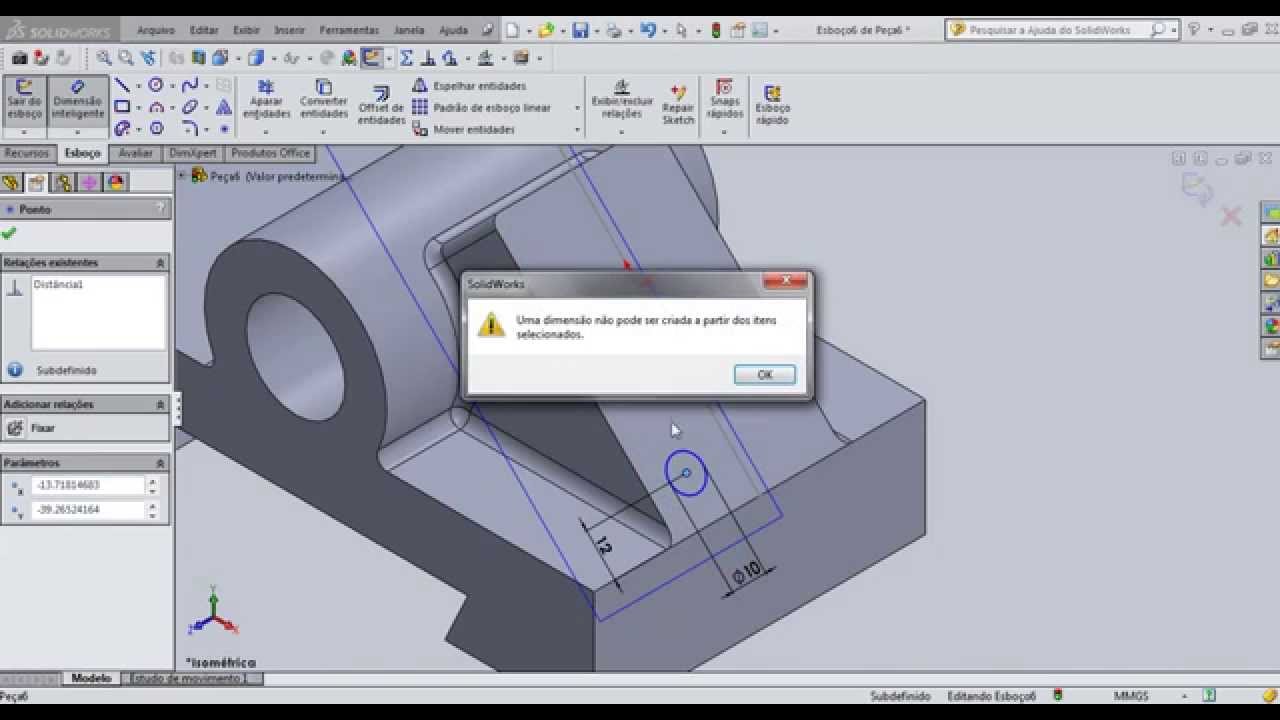Viewport: 1280px width, 720px height.
Task: Open dropdown arrow under Snaps rápidos
Action: click(725, 132)
